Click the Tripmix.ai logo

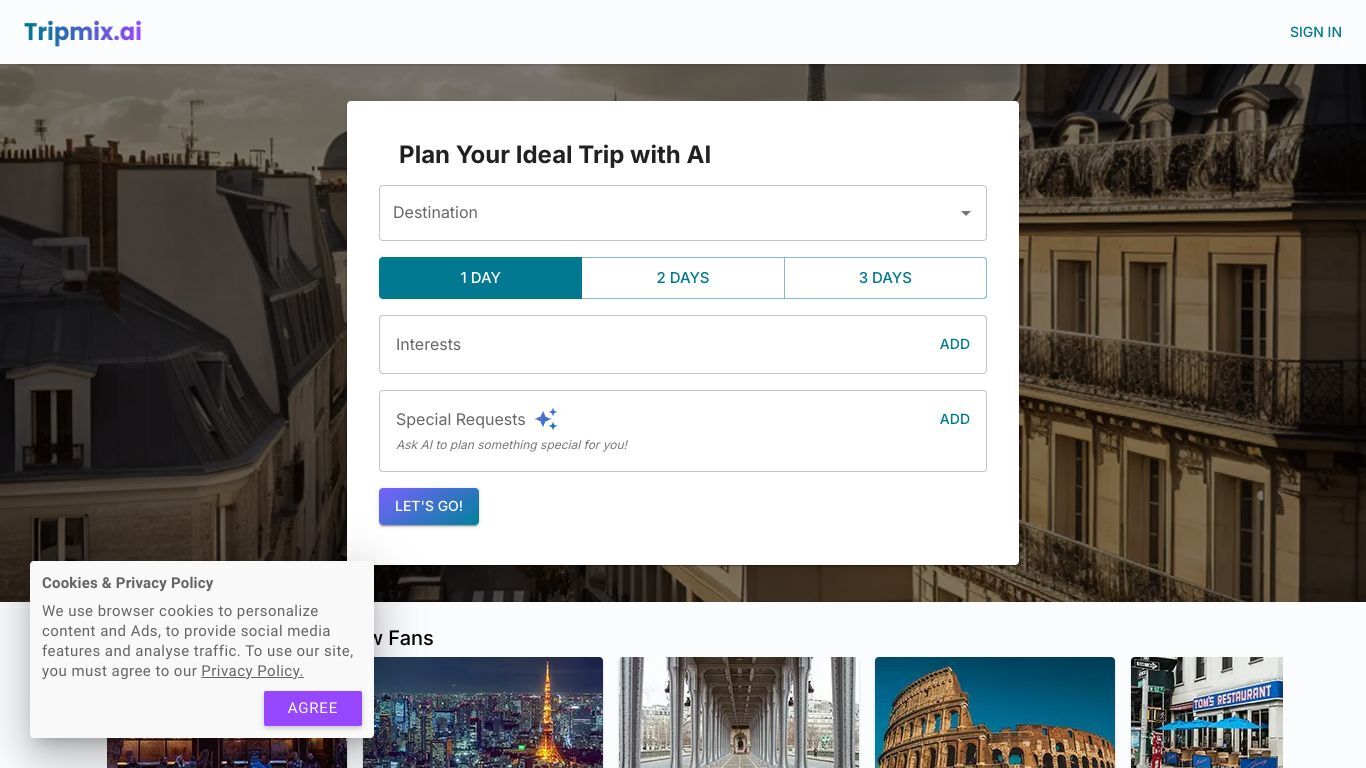pos(83,32)
